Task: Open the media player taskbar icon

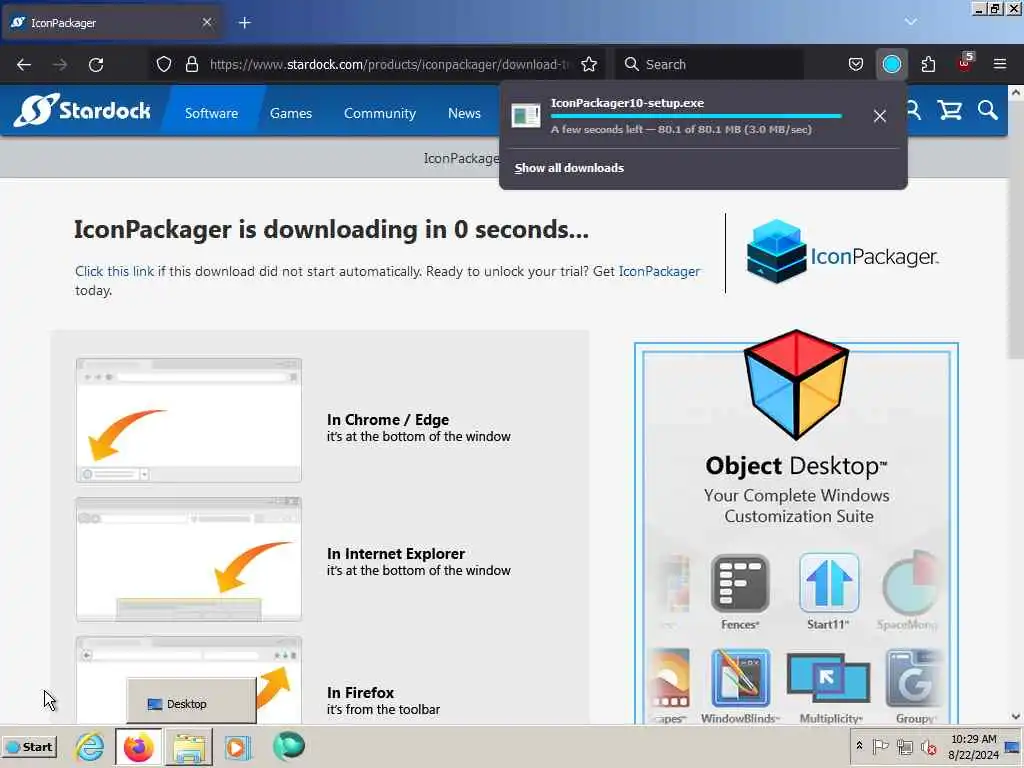Action: click(238, 747)
